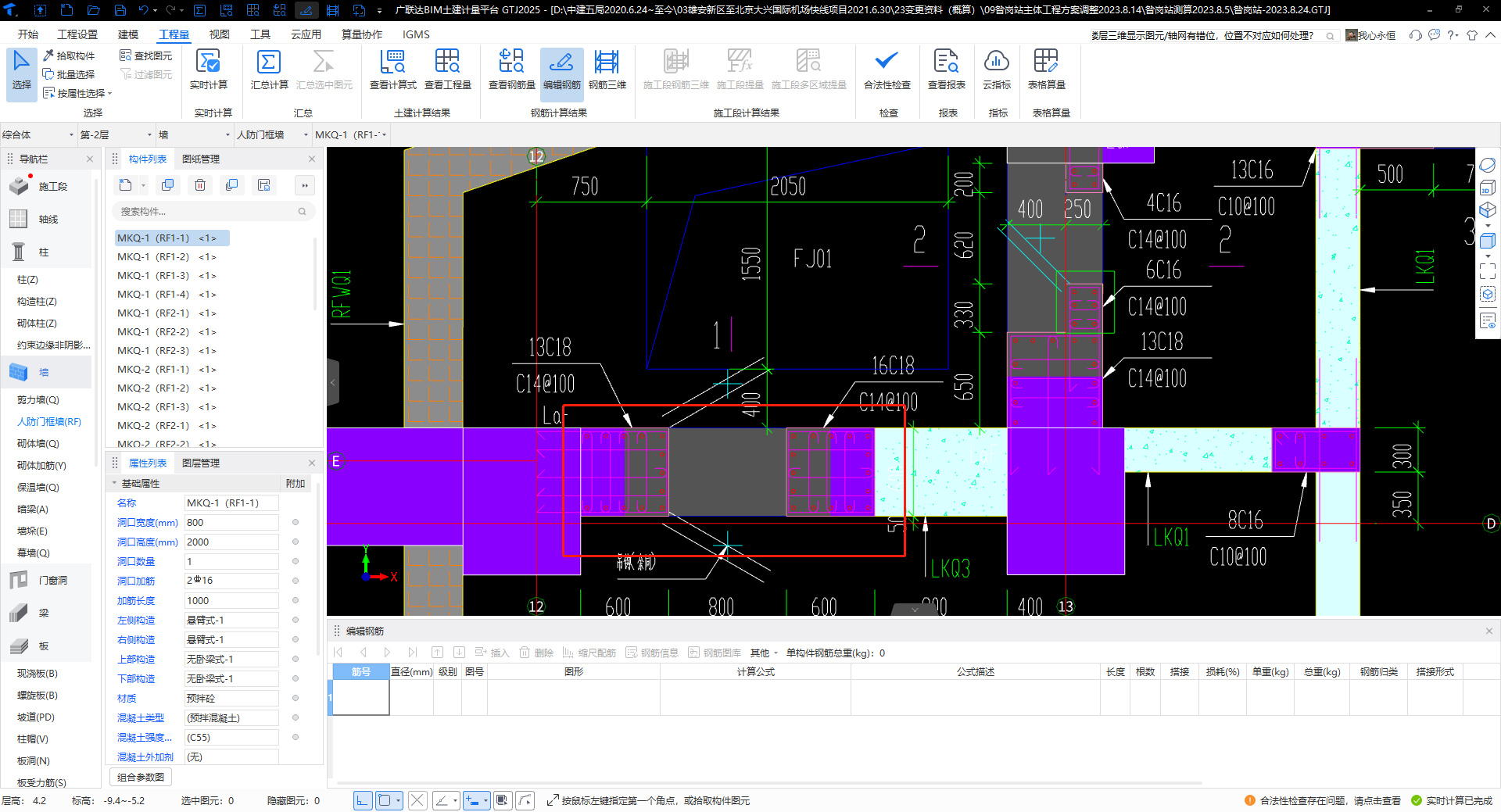Open the 开始 ribbon tab

tap(28, 34)
